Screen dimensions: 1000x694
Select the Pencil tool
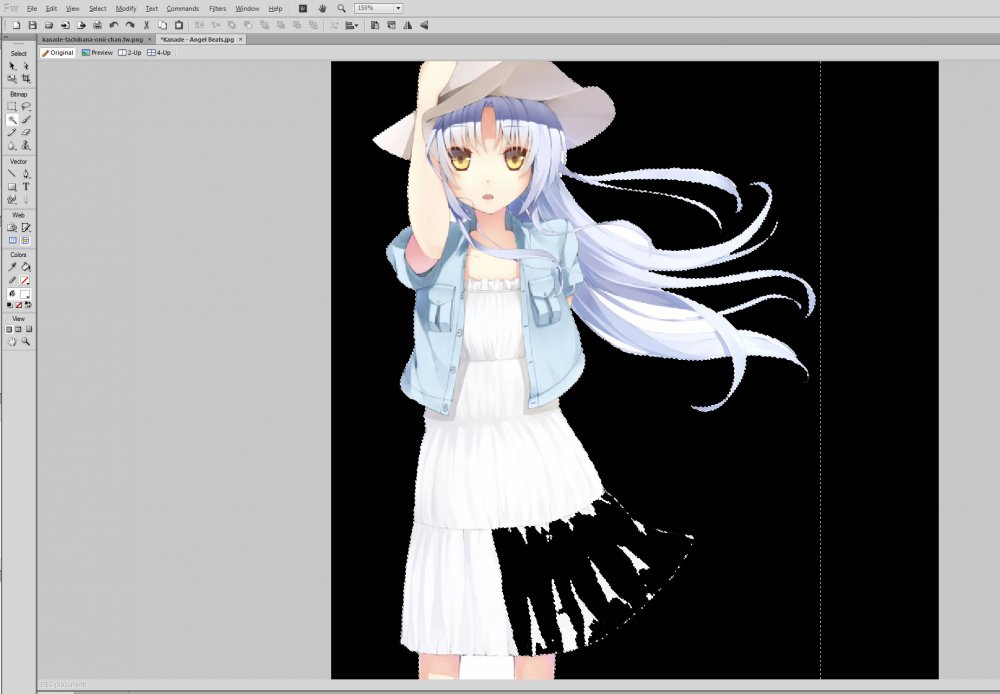(12, 132)
